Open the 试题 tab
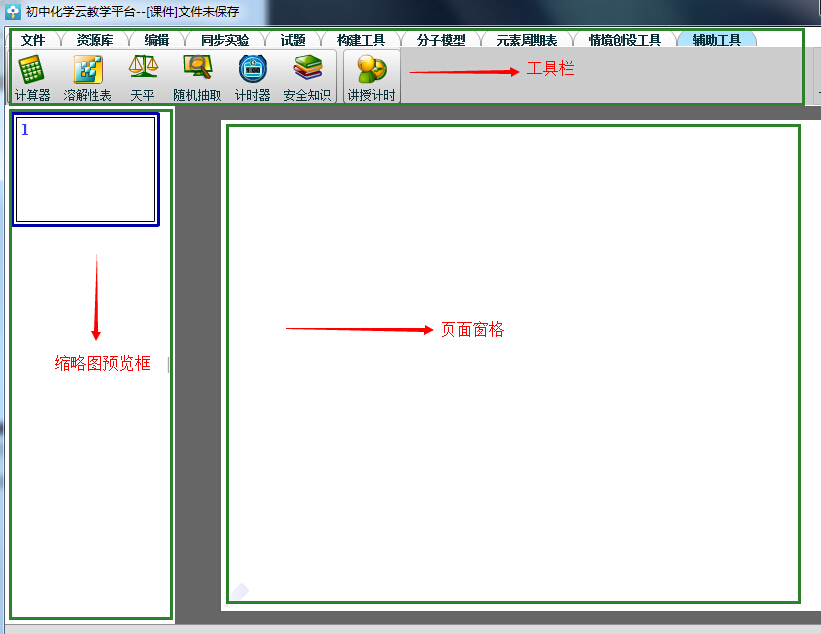This screenshot has height=634, width=821. pos(293,41)
